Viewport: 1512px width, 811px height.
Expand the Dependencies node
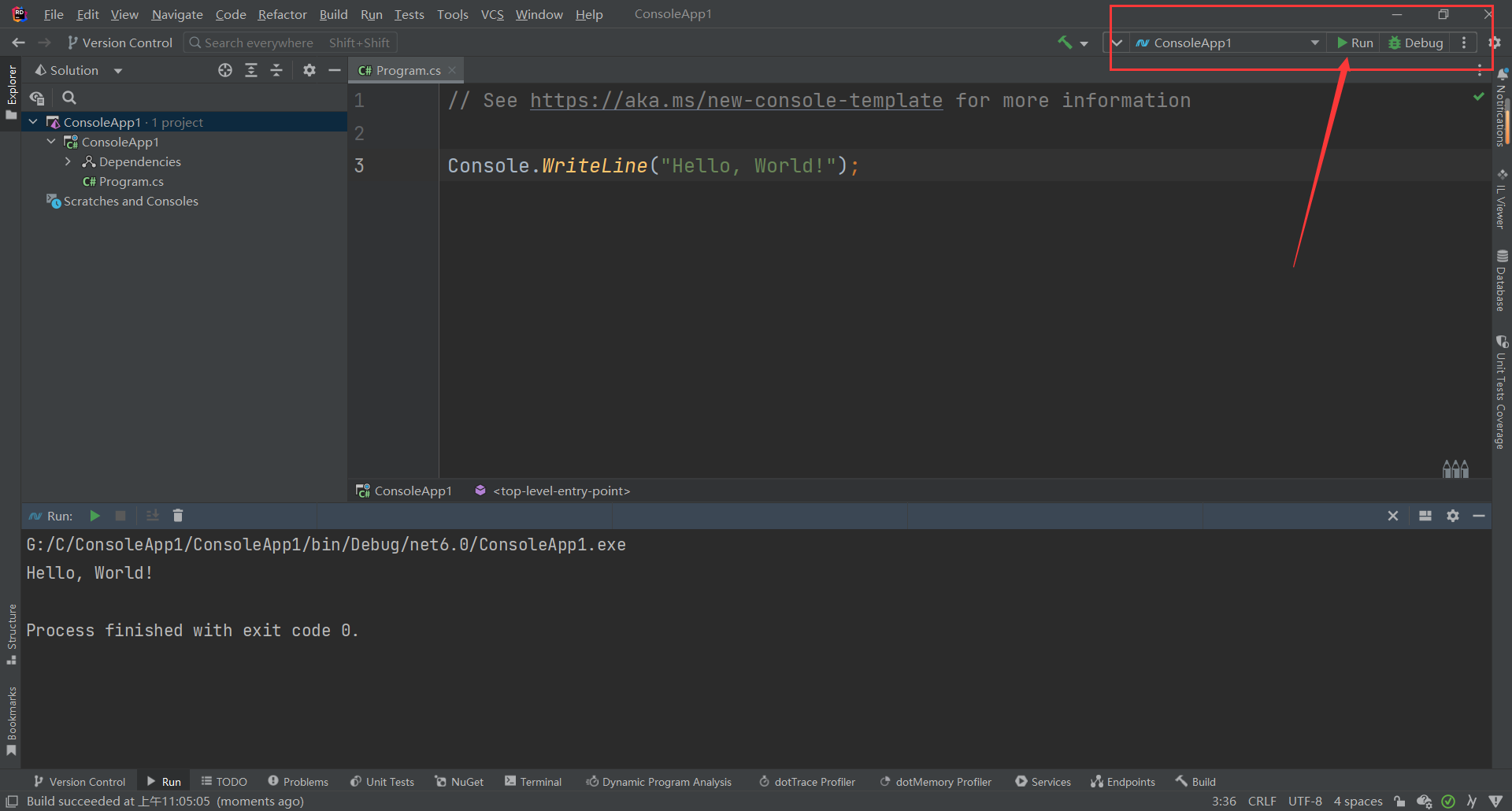[68, 161]
